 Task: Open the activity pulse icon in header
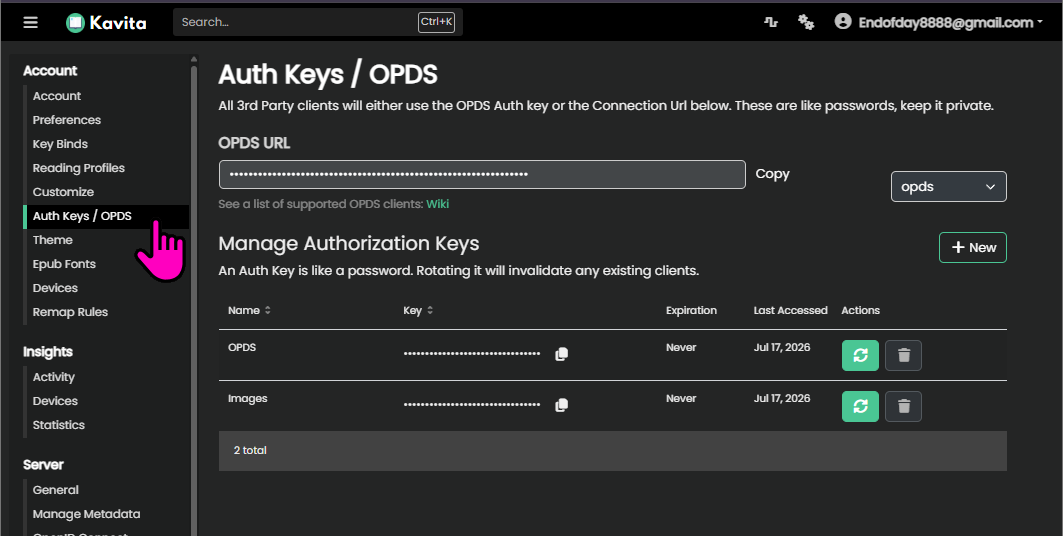pos(771,22)
